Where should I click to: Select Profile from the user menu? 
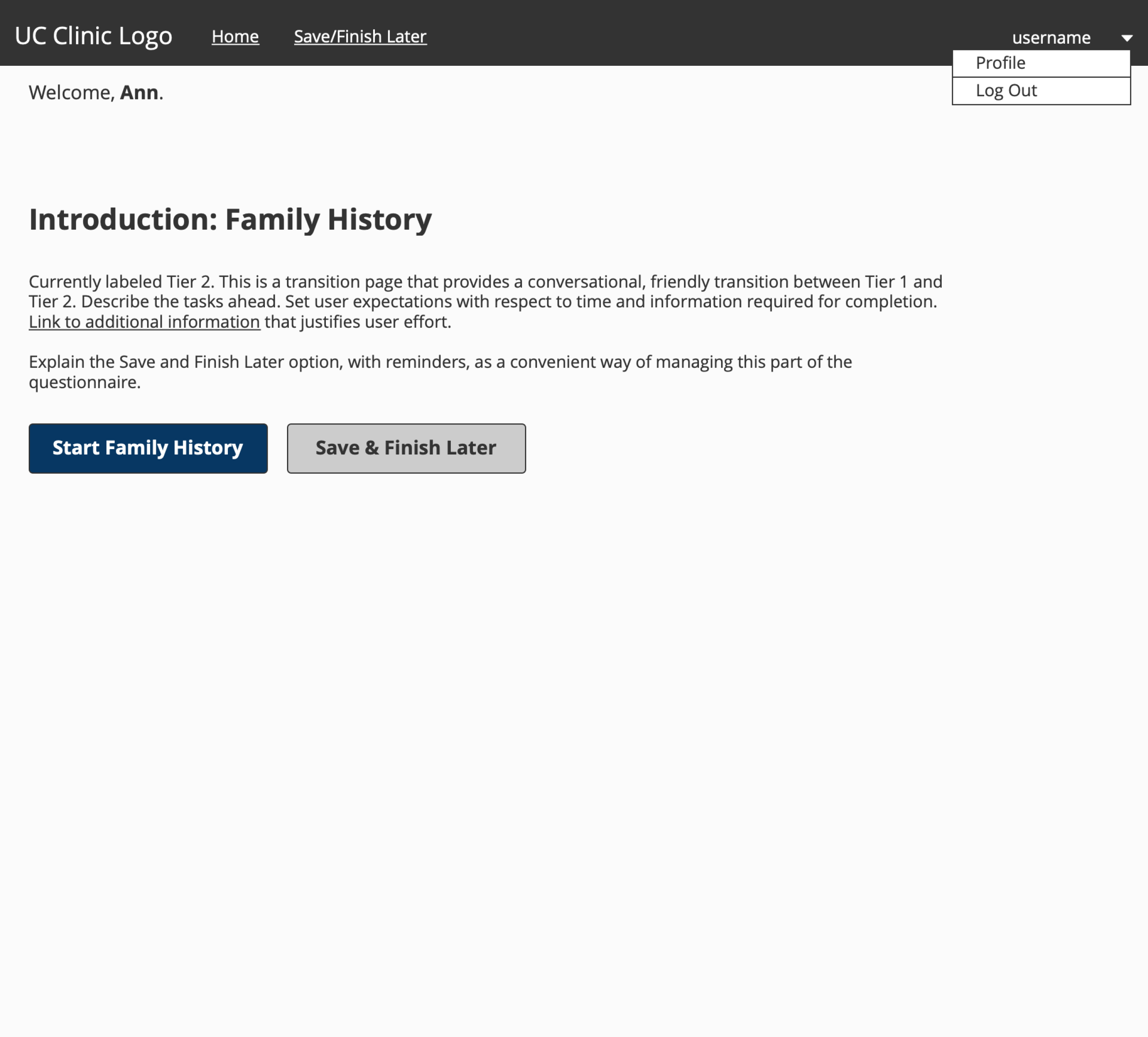pos(1041,63)
